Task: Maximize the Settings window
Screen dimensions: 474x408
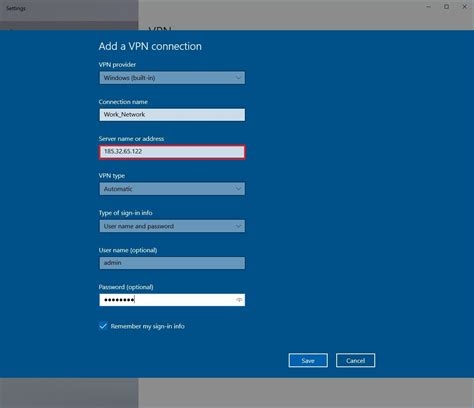Action: pyautogui.click(x=446, y=7)
